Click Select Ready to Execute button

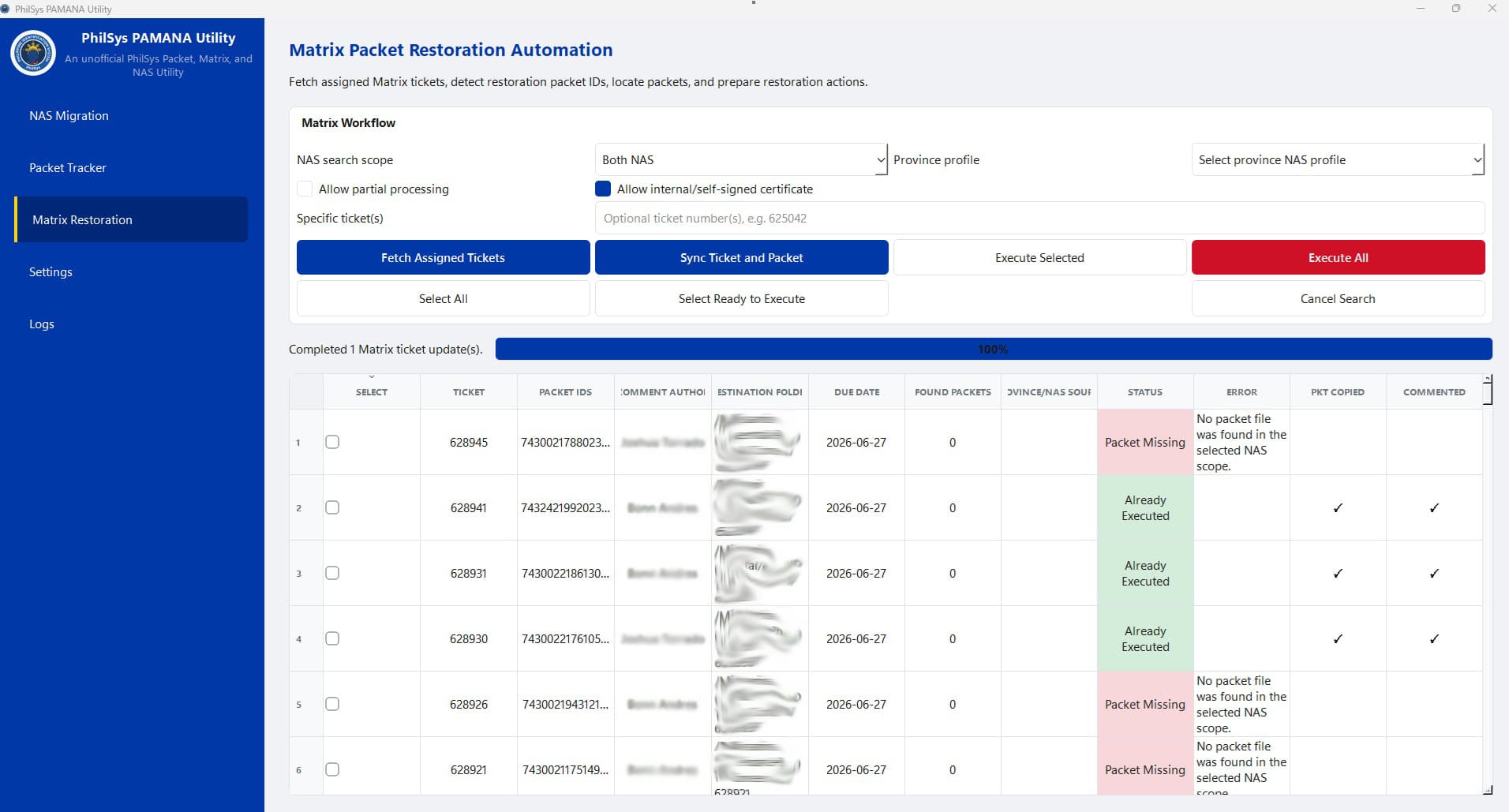[x=741, y=299]
